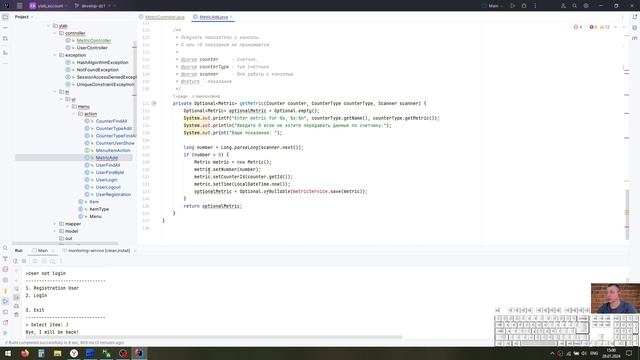The width and height of the screenshot is (640, 360).
Task: Open UserLogin in the tree
Action: click(x=106, y=180)
